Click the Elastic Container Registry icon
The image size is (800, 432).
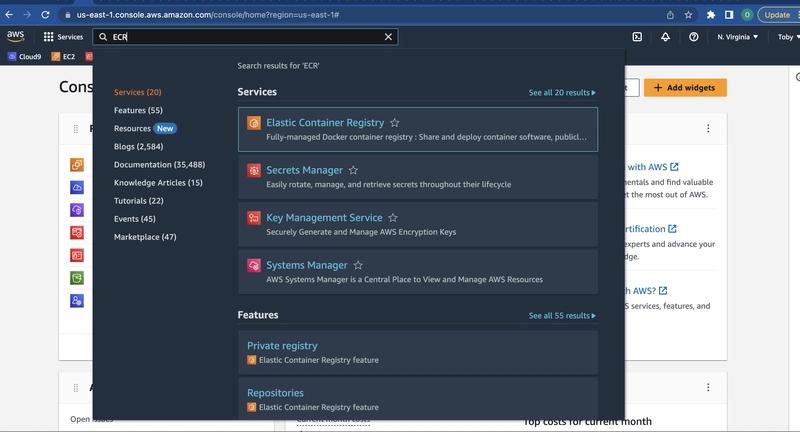pos(254,123)
